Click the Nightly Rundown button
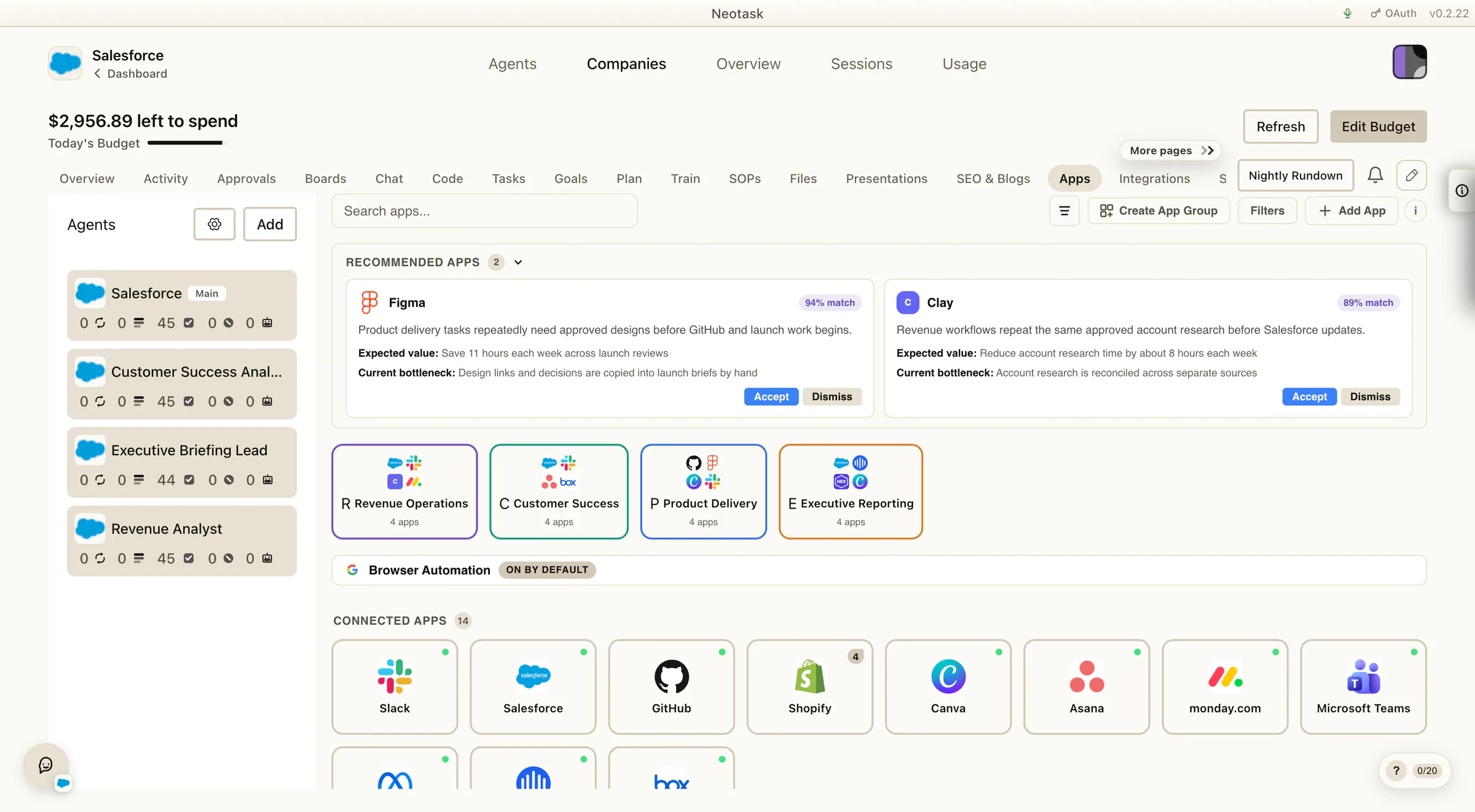 tap(1295, 176)
